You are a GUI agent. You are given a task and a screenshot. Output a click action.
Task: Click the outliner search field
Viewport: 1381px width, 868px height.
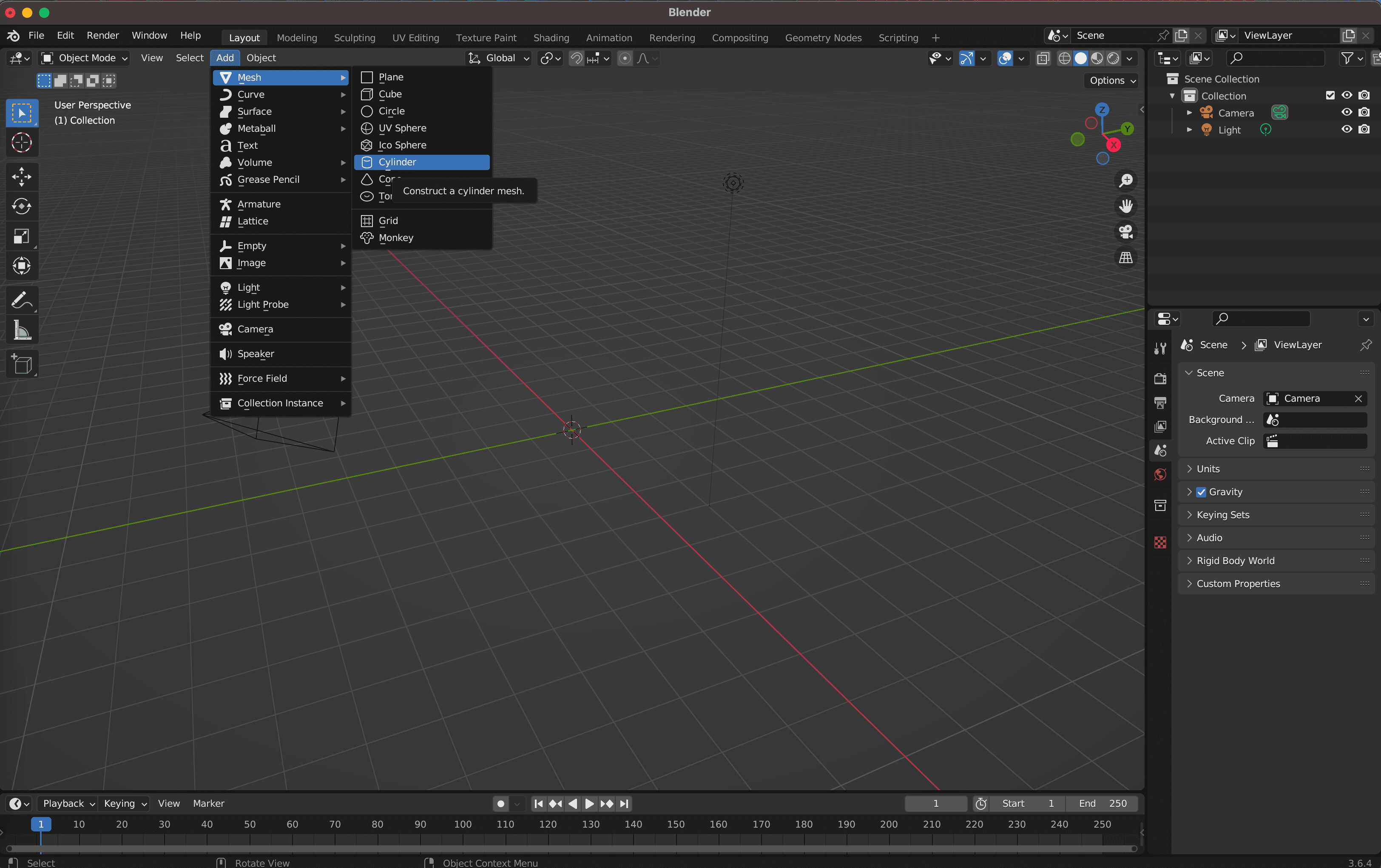tap(1276, 58)
